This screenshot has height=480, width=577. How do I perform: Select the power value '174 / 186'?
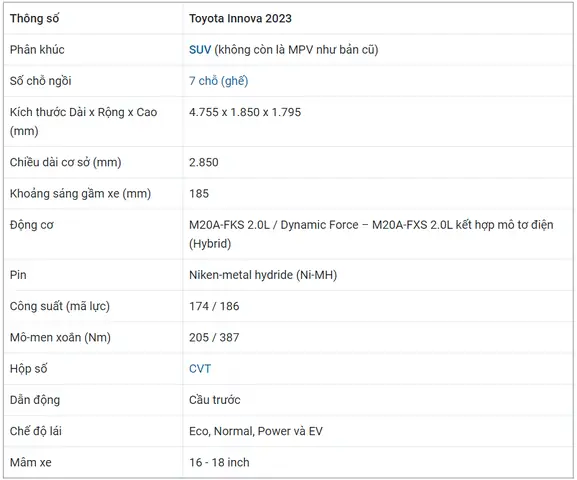(214, 306)
